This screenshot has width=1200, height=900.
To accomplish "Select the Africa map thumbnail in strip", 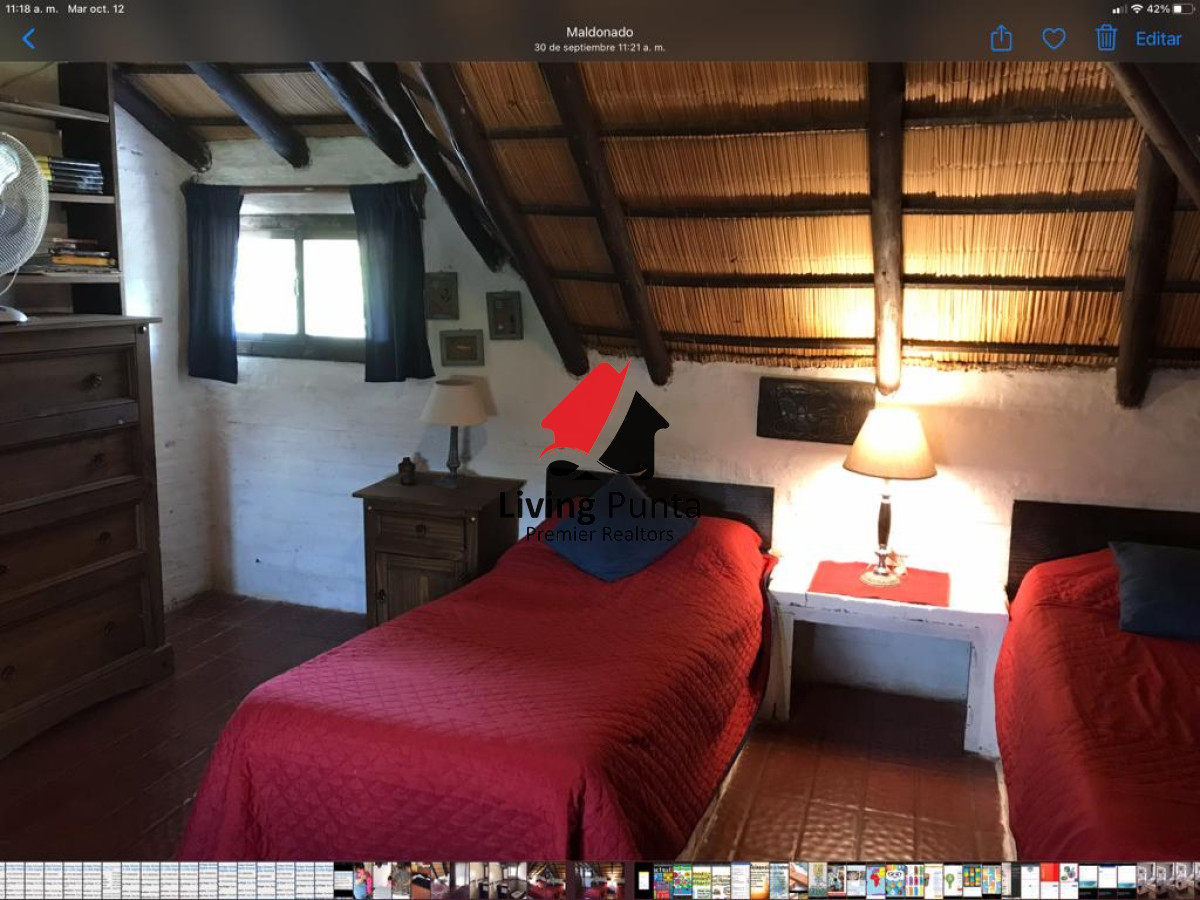I will (875, 881).
